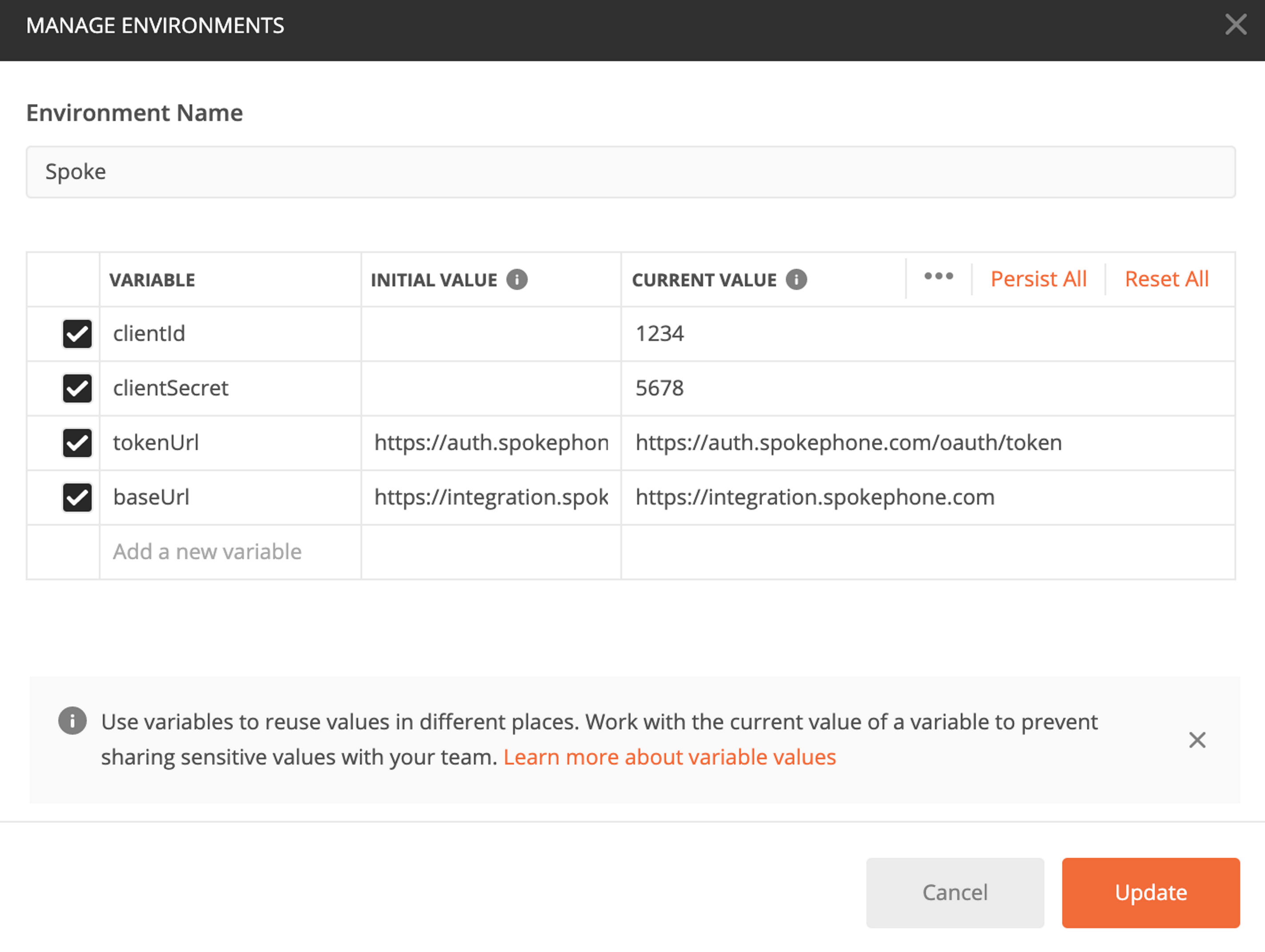Uncheck the baseUrl variable

(x=76, y=497)
